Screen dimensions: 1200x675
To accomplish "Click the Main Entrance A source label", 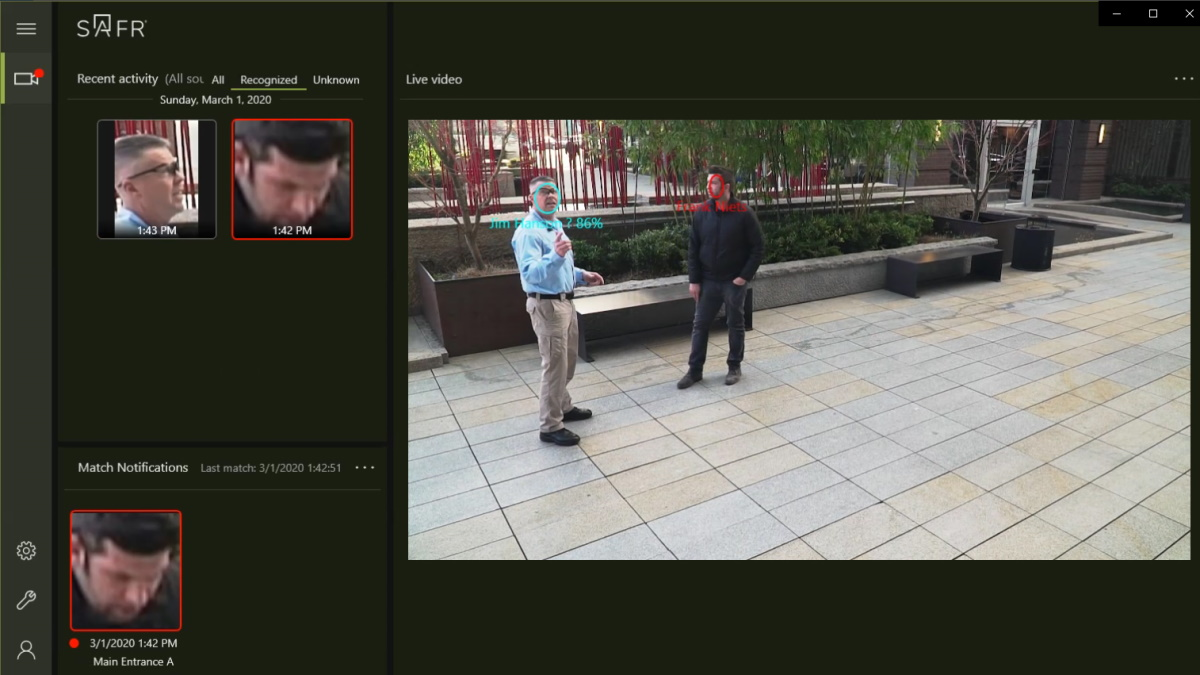I will (x=135, y=661).
